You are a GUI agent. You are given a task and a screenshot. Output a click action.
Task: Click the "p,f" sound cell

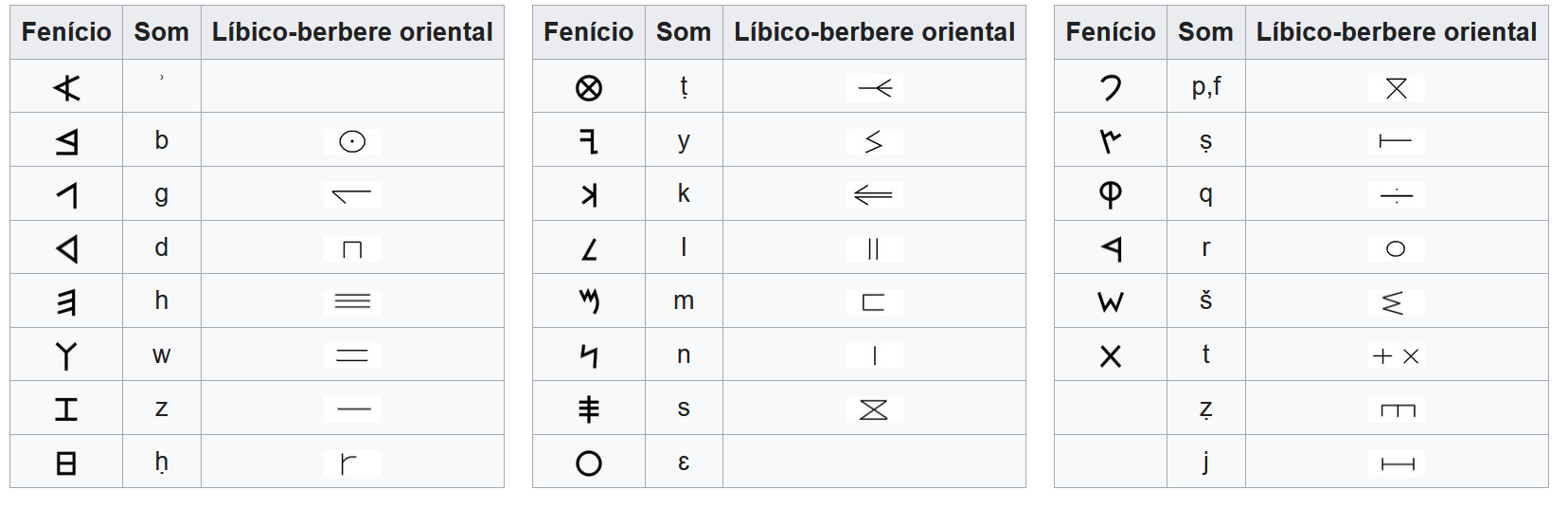pyautogui.click(x=1205, y=86)
